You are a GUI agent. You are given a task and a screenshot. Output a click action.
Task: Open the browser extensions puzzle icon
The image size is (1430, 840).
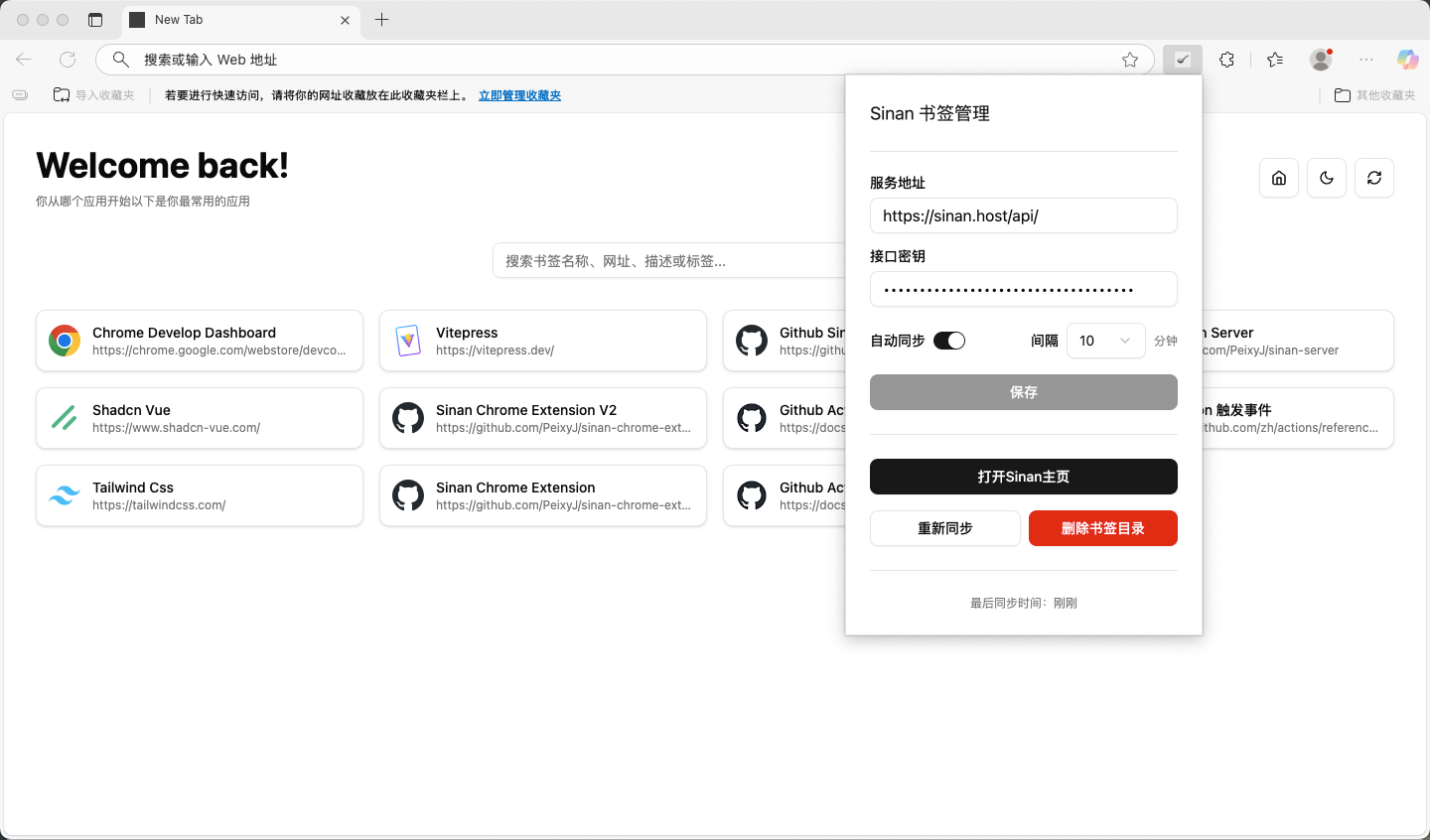pyautogui.click(x=1226, y=60)
